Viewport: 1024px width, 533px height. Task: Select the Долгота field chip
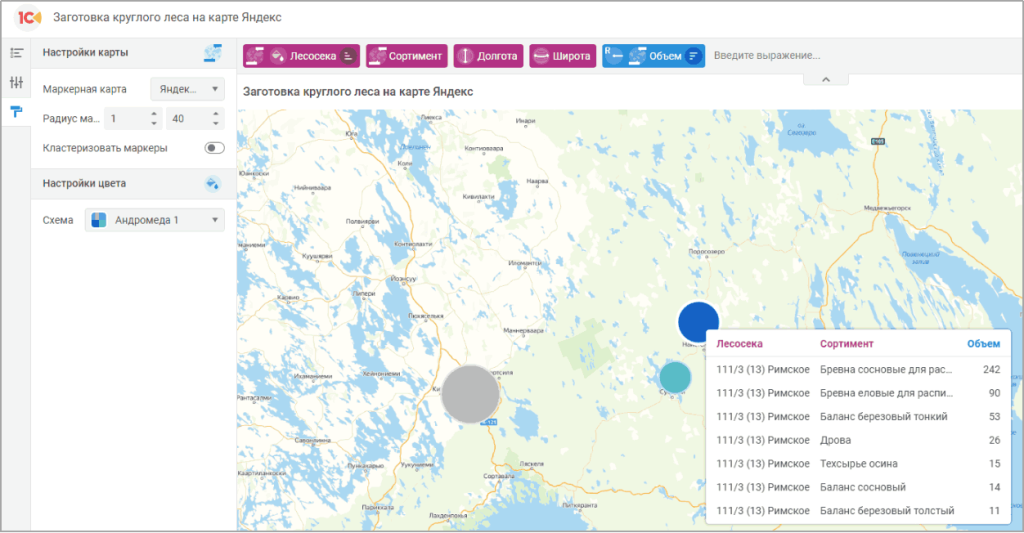pos(488,56)
